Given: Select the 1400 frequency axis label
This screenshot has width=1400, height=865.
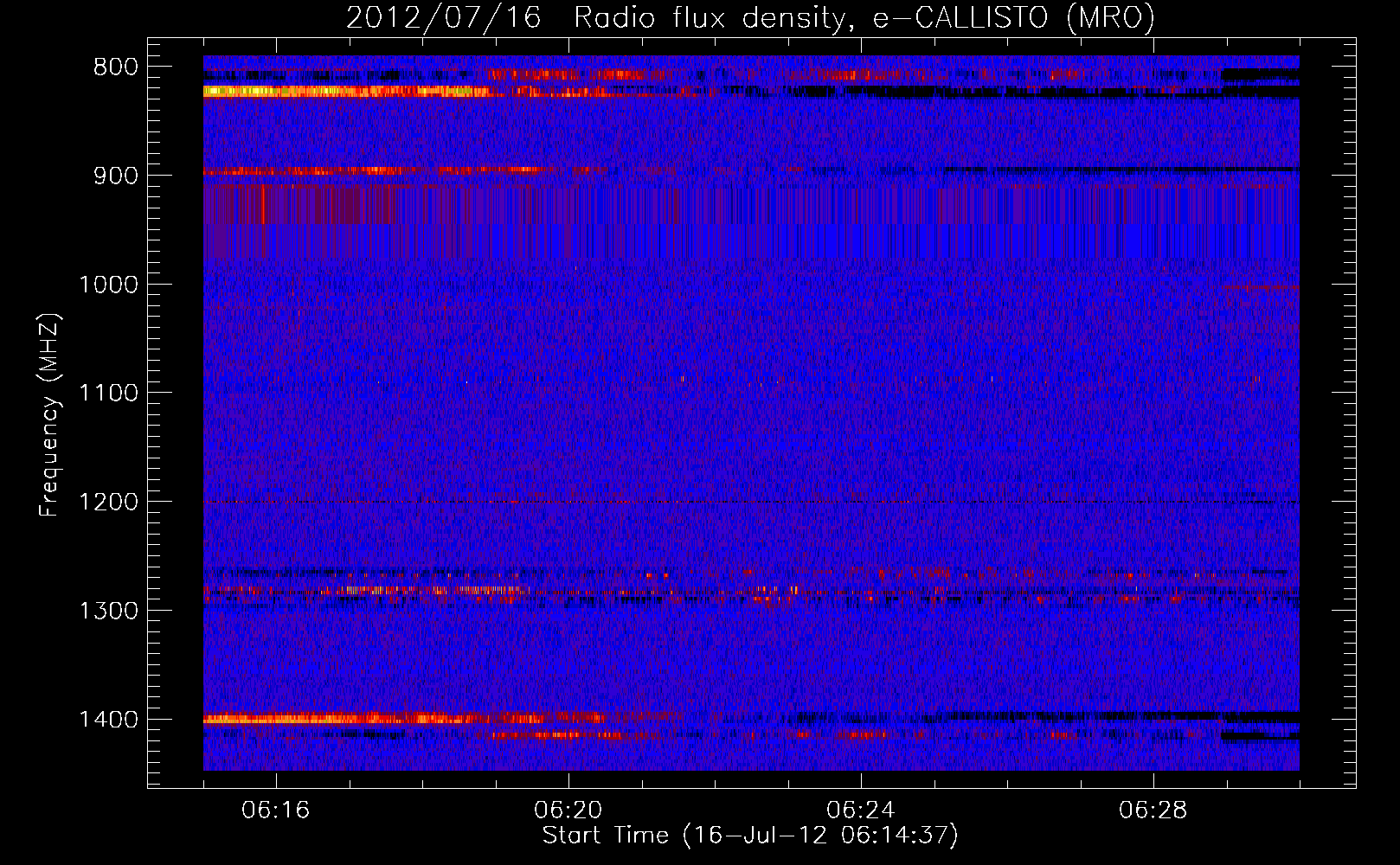Looking at the screenshot, I should coord(108,720).
